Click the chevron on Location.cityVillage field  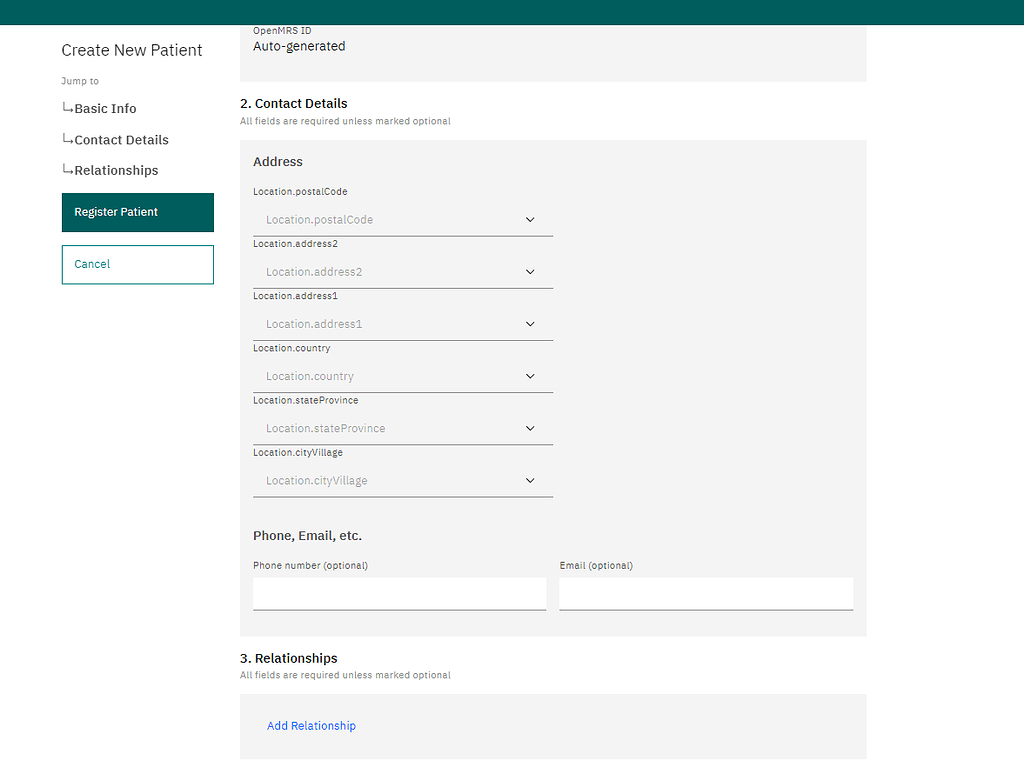click(529, 480)
